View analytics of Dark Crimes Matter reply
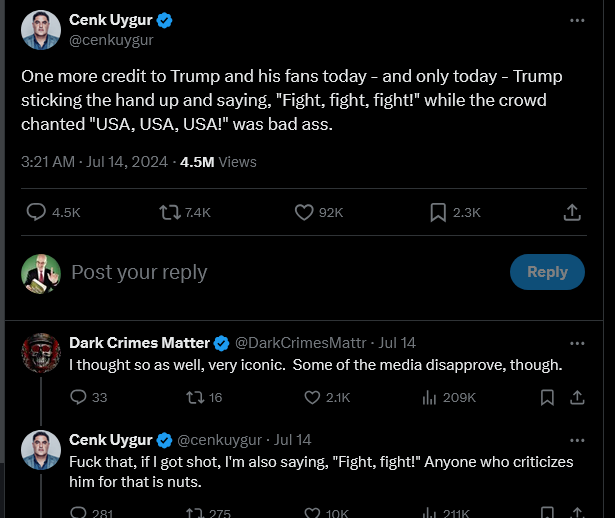This screenshot has width=615, height=518. click(x=430, y=398)
